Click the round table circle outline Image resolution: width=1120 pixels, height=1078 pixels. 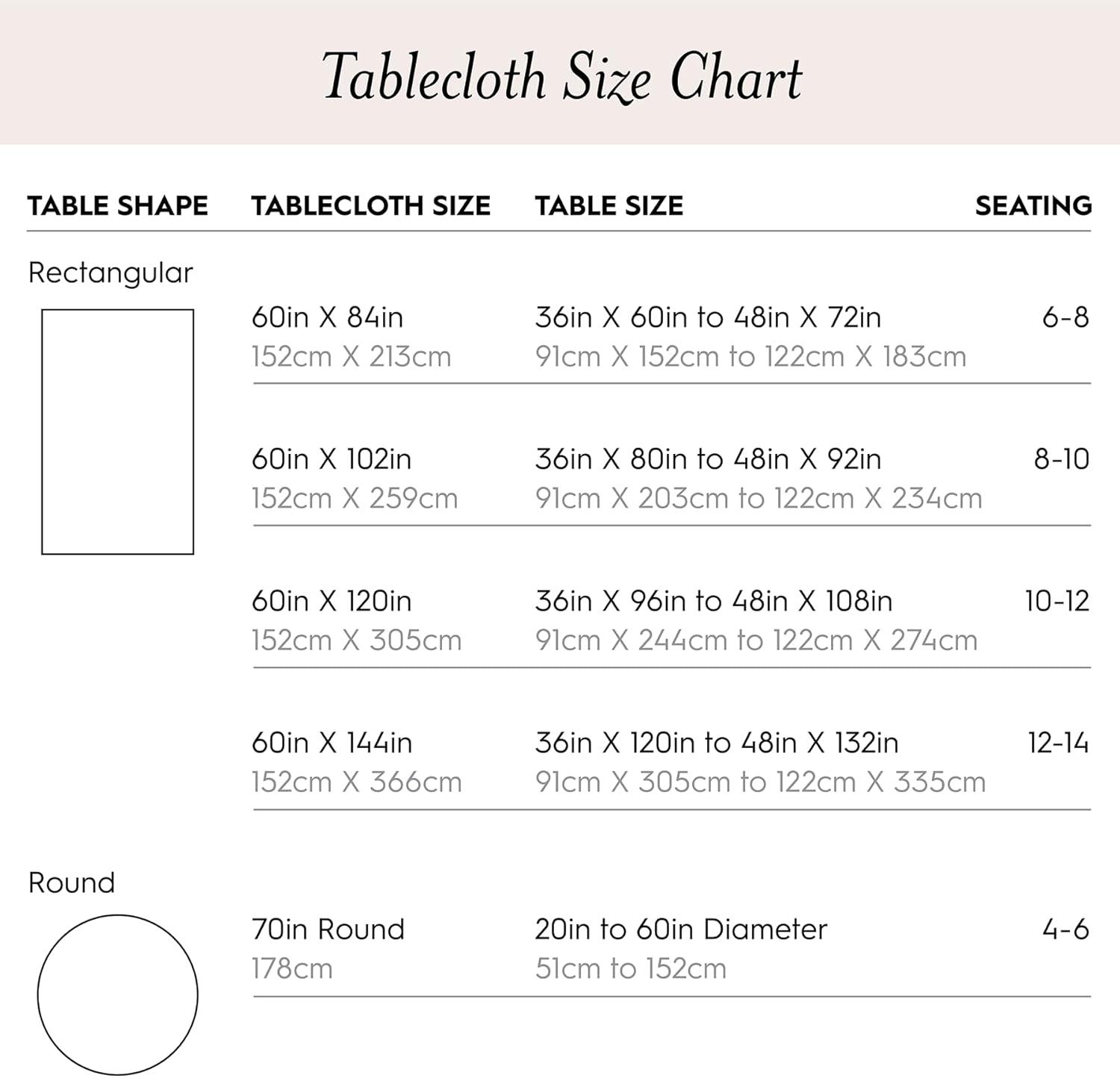(x=117, y=994)
